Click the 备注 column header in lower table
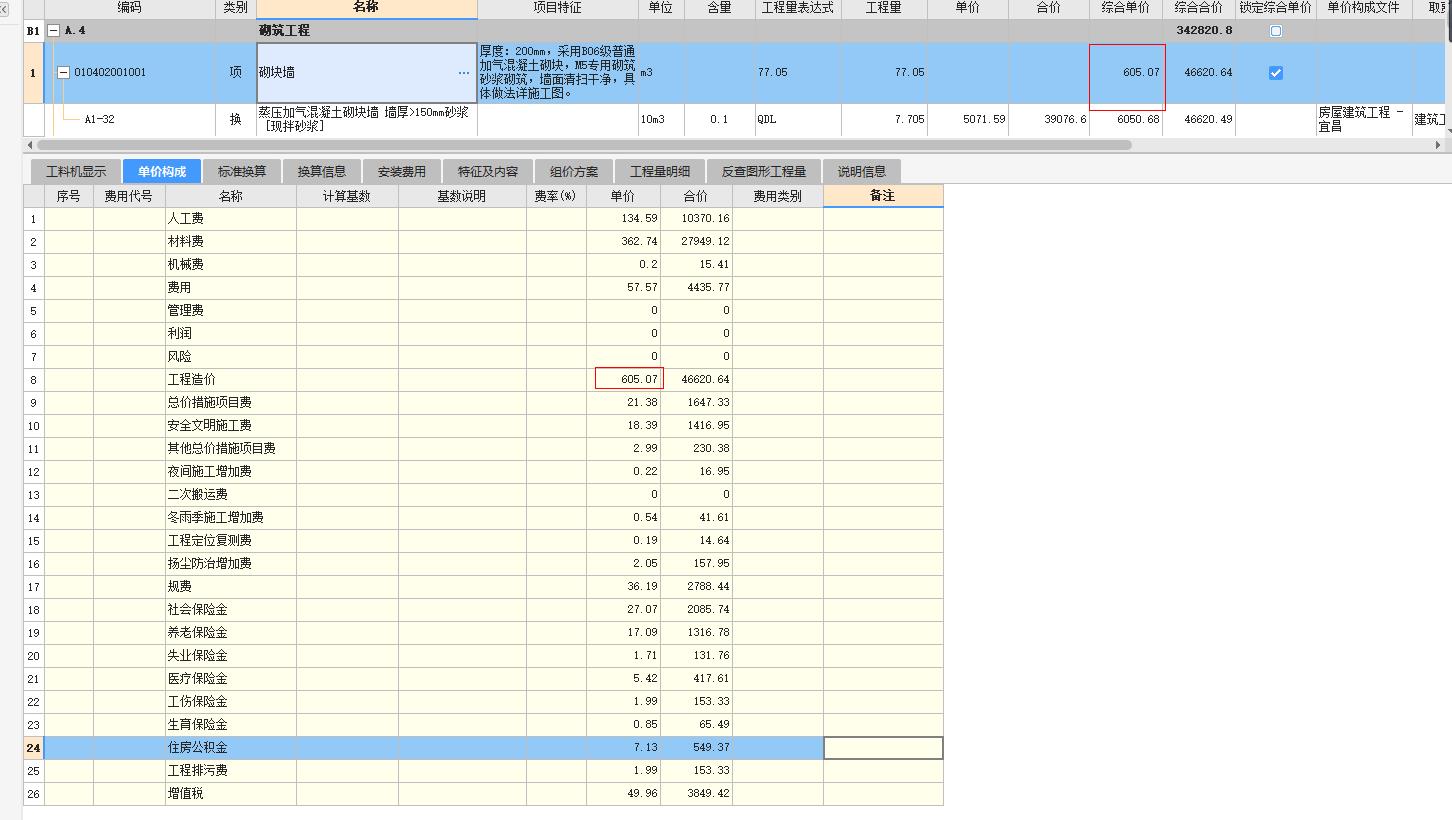Screen dimensions: 1452x820 [x=883, y=196]
